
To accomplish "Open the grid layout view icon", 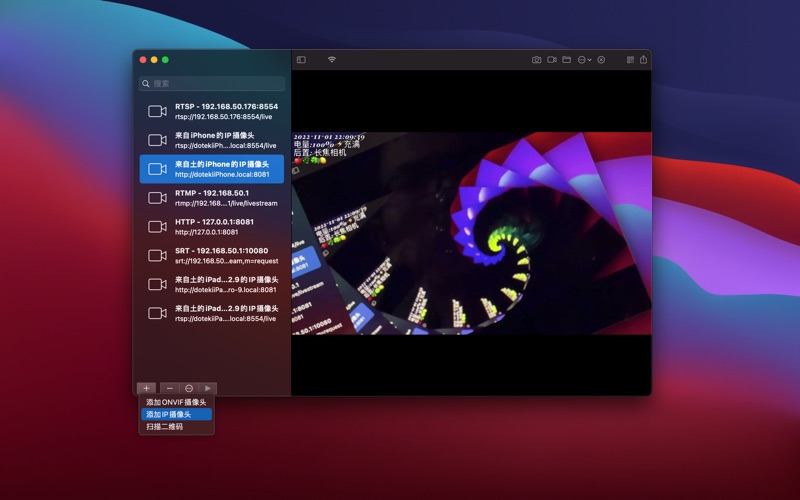I will [x=630, y=60].
